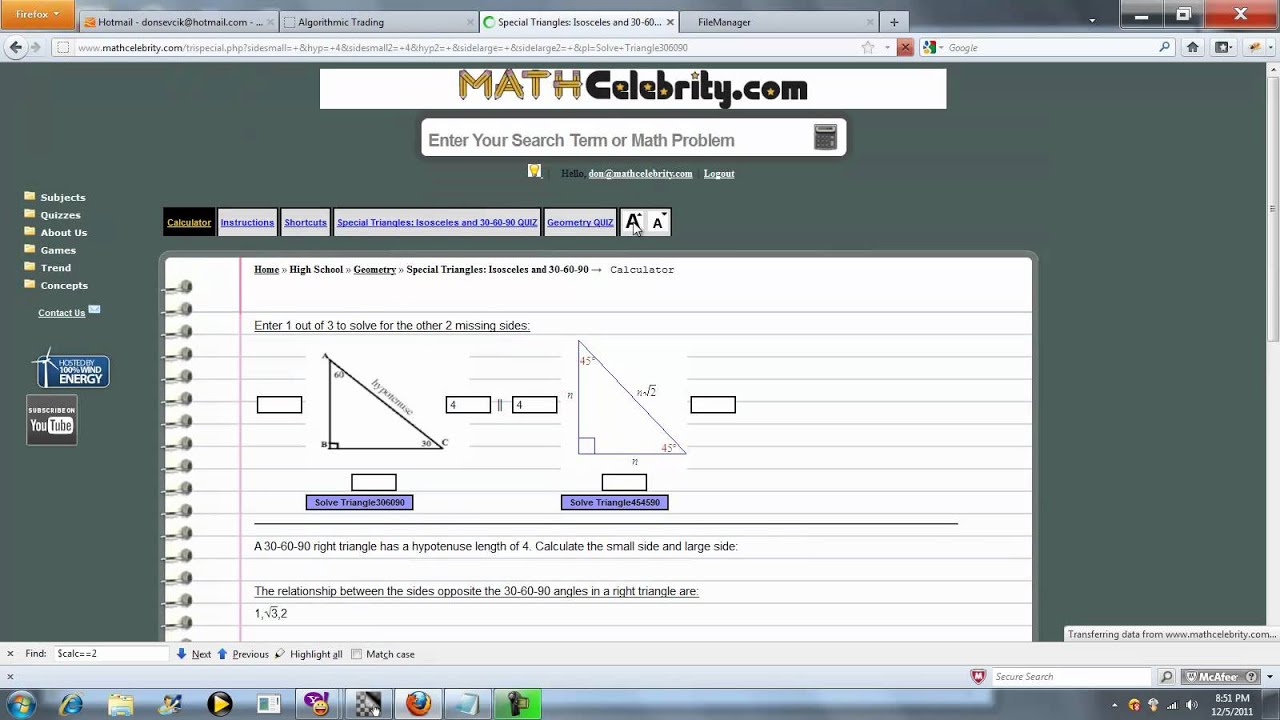Click Previous in the Find bar

243,654
